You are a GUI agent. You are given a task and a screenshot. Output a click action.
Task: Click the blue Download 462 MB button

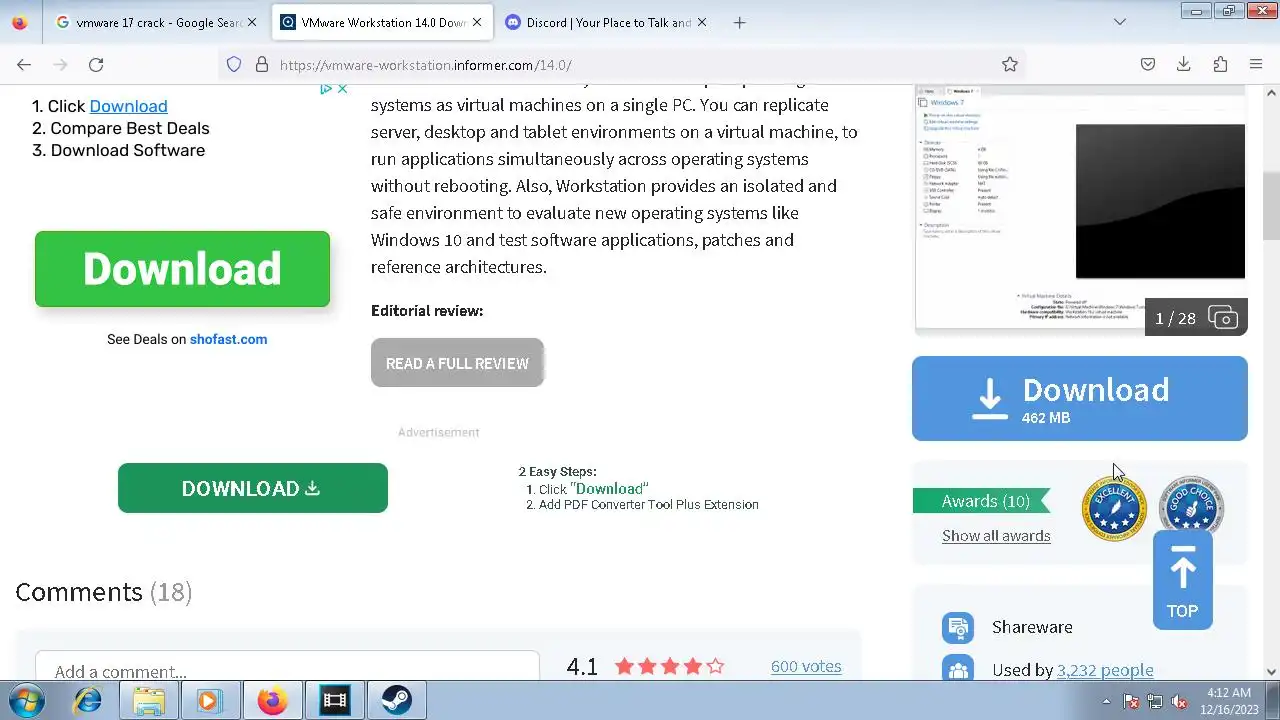coord(1080,399)
